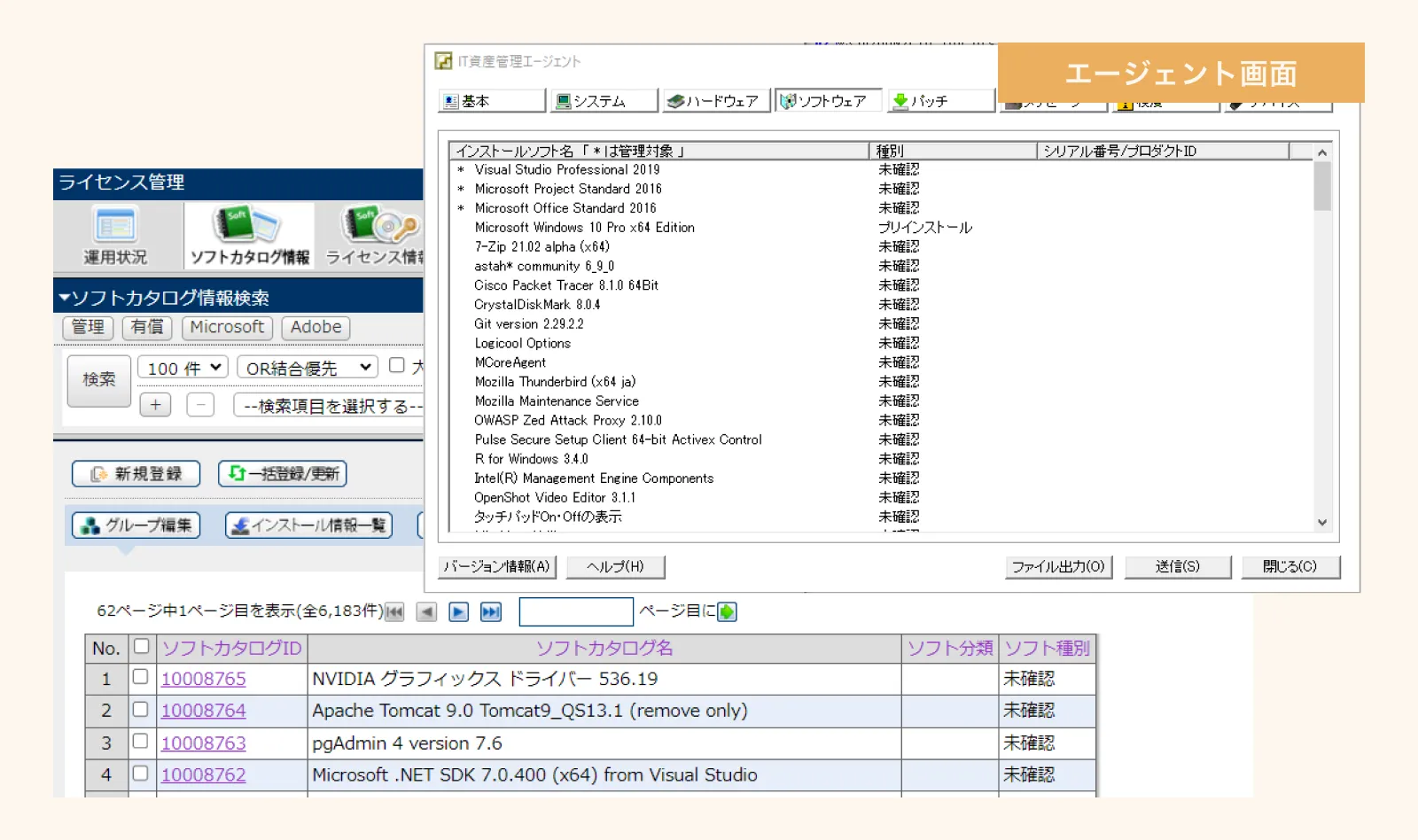Click the 検索 button
The image size is (1418, 840).
point(99,380)
